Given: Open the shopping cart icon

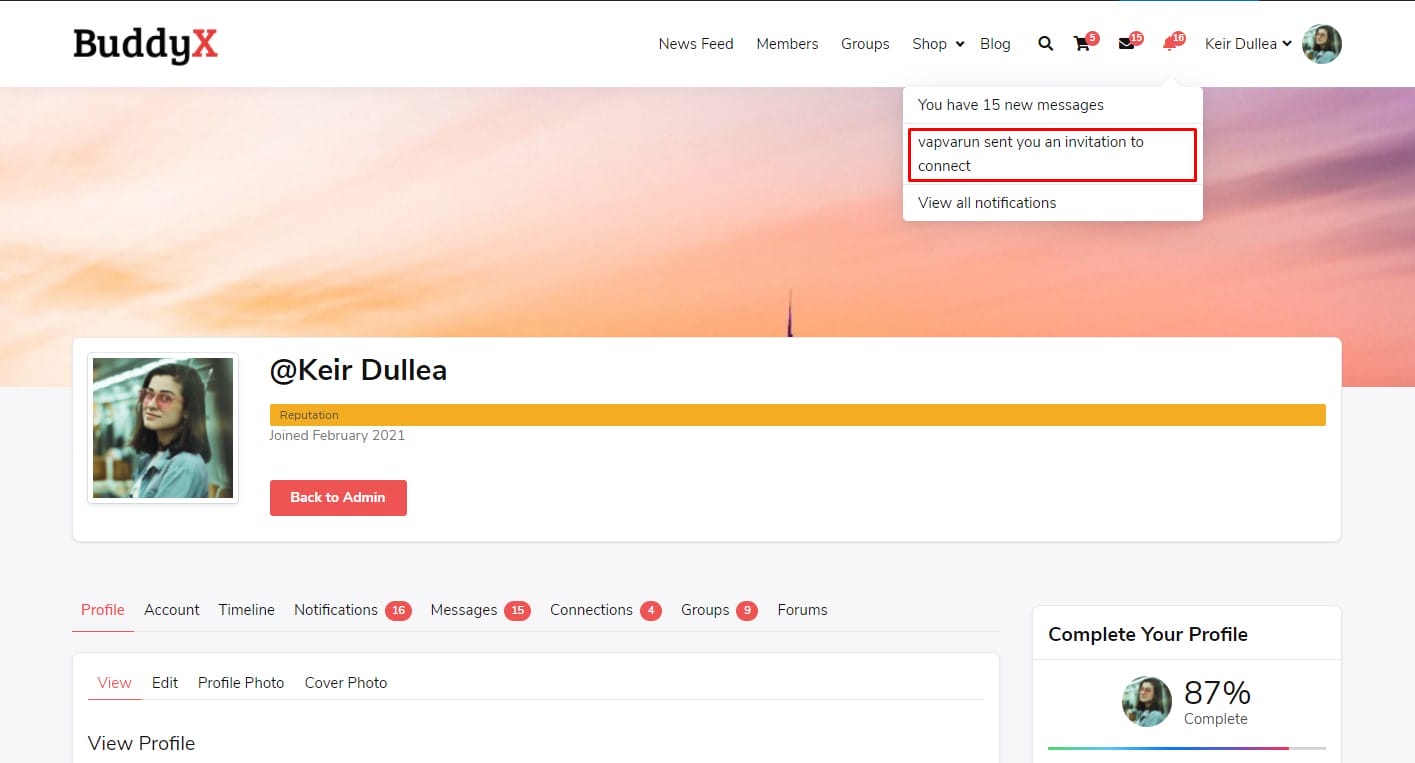Looking at the screenshot, I should coord(1082,44).
